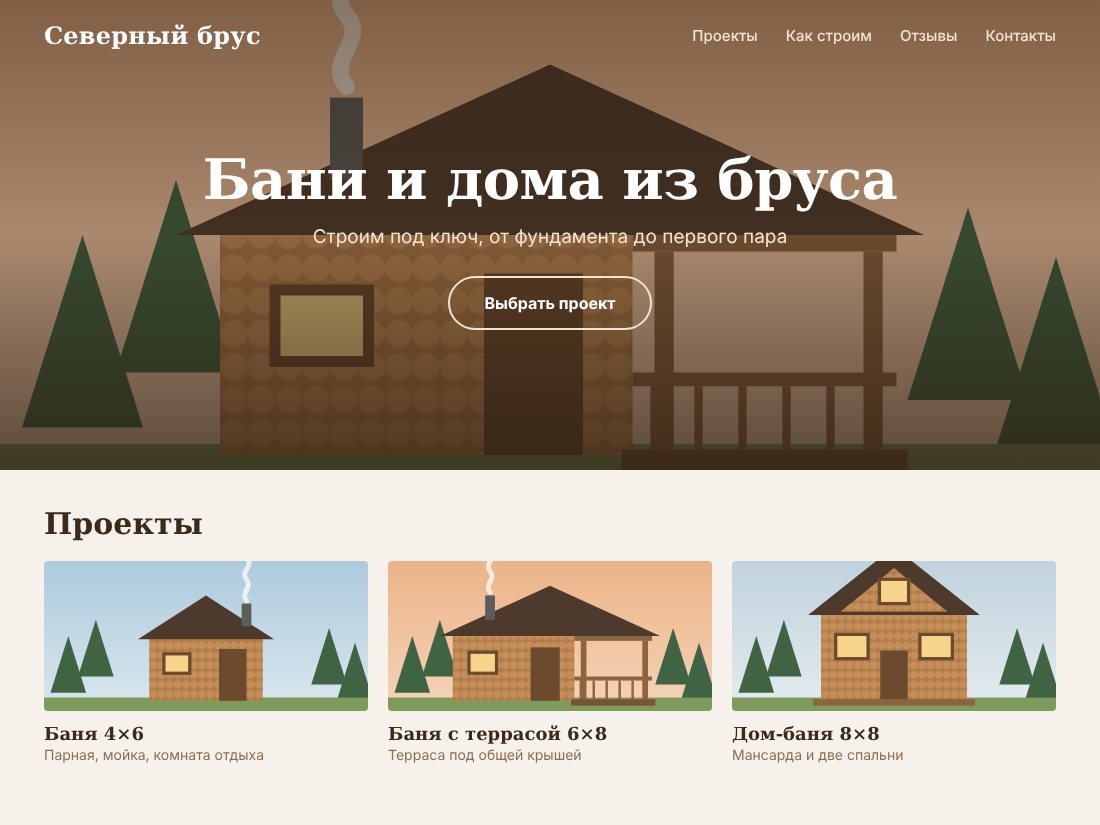Select the Баня с террасой 6×8 title
This screenshot has width=1100, height=825.
[497, 734]
